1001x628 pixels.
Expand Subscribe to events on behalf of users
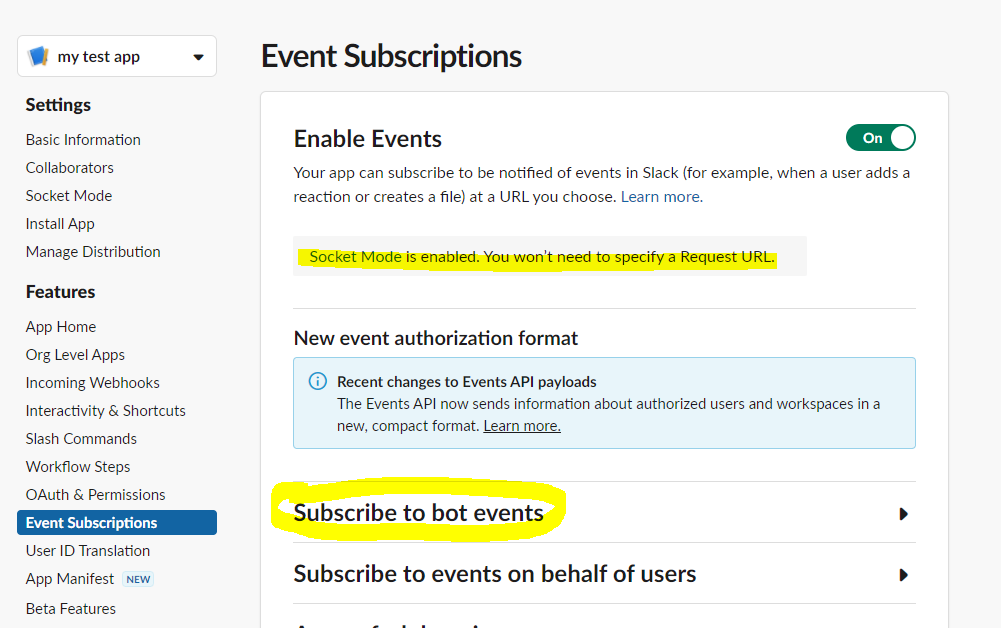(903, 575)
